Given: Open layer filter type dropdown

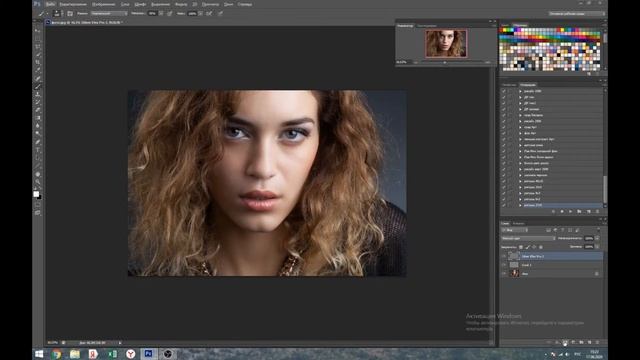Looking at the screenshot, I should point(515,230).
